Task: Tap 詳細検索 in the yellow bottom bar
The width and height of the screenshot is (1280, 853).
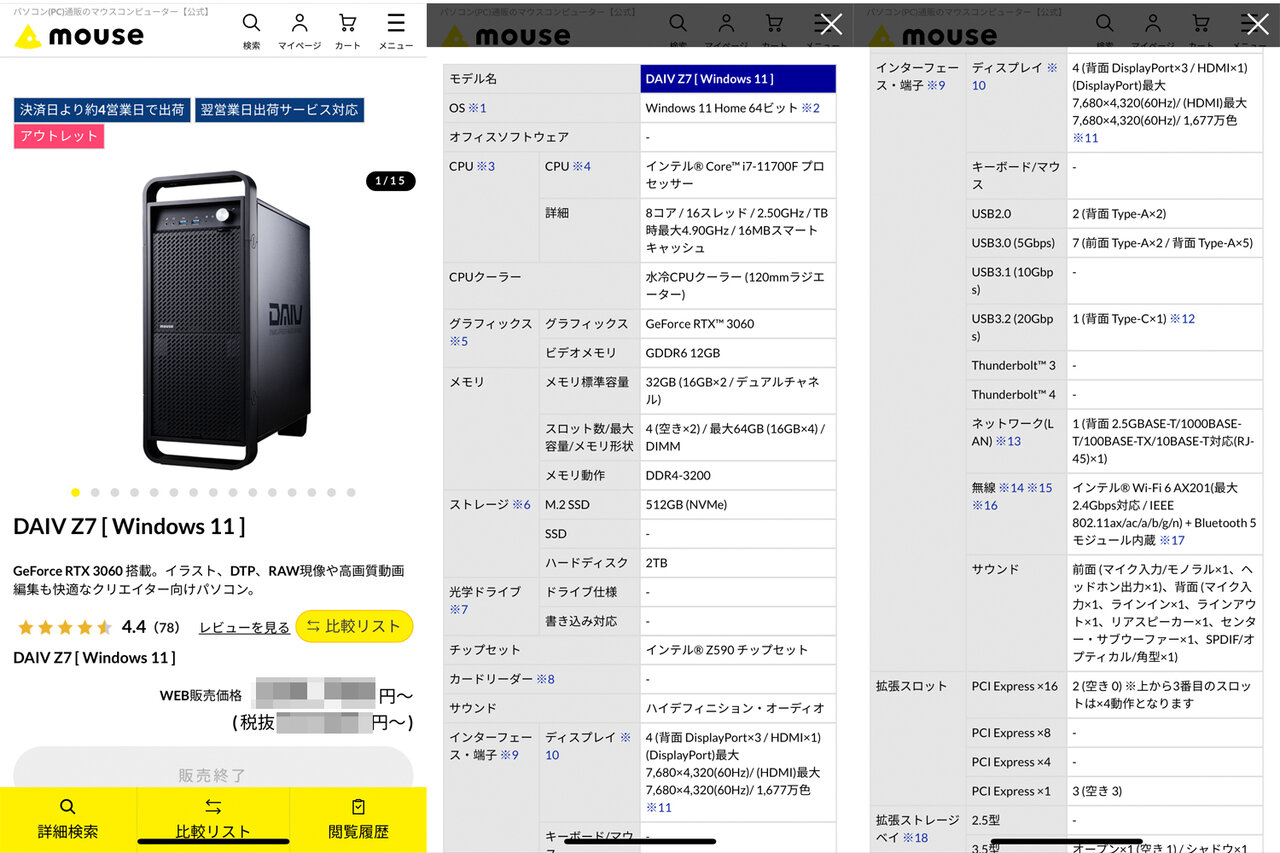Action: 68,819
